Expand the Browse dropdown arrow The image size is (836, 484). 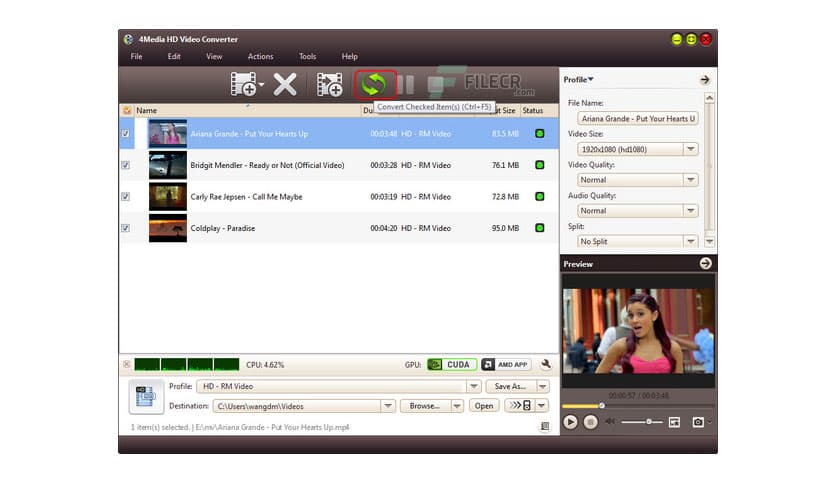pos(457,406)
